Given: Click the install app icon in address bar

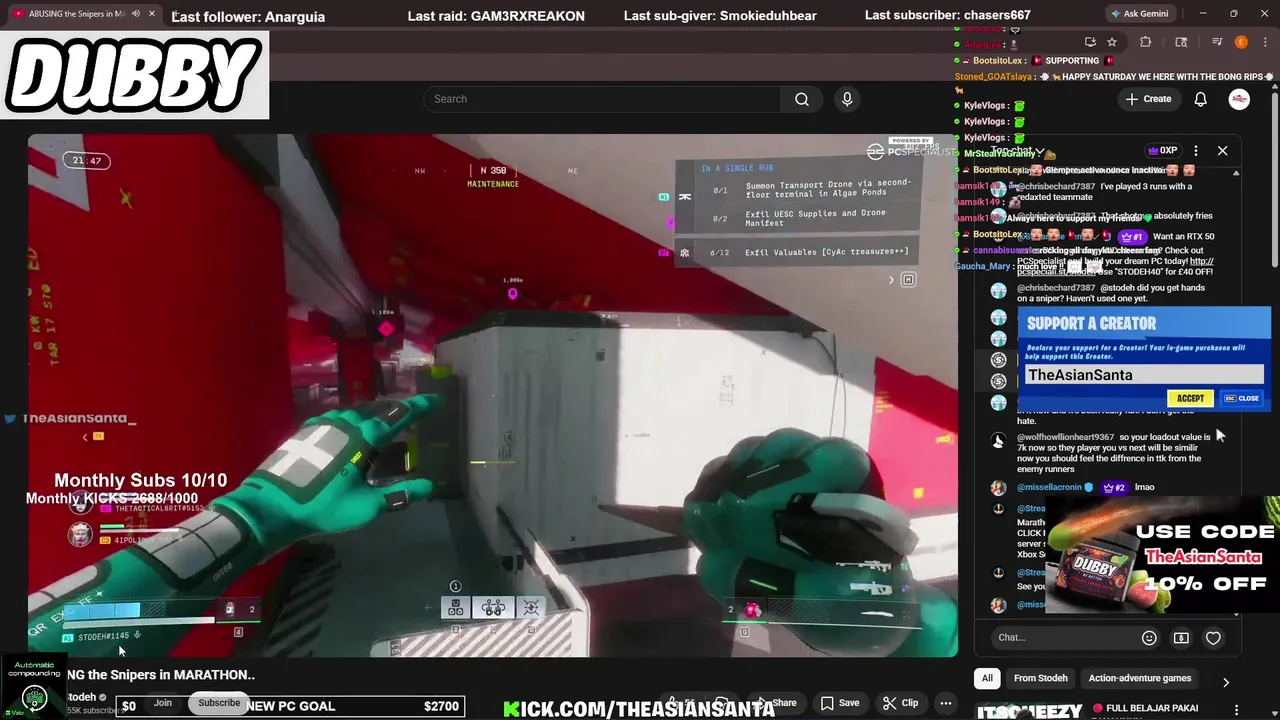Looking at the screenshot, I should pyautogui.click(x=1090, y=42).
